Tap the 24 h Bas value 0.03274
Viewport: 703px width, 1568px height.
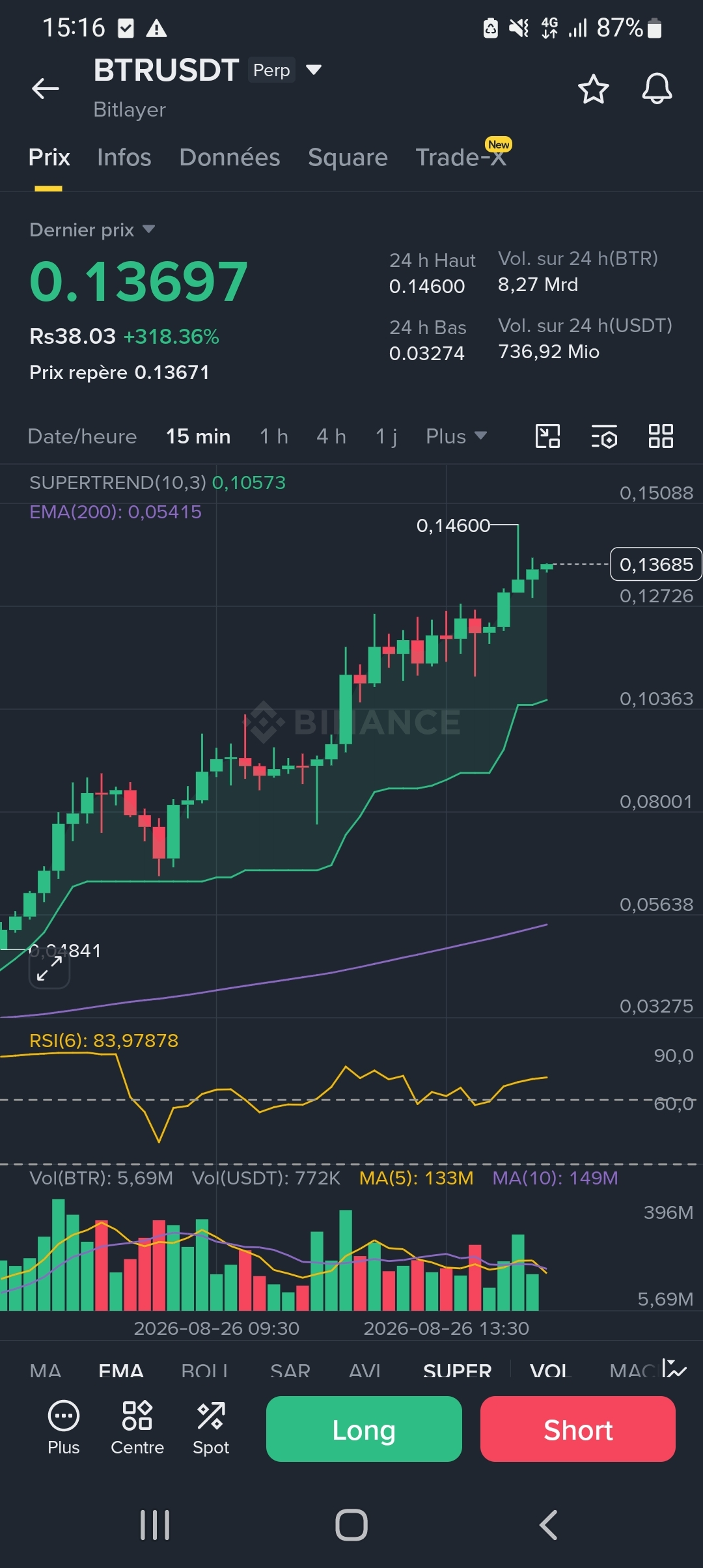[427, 354]
